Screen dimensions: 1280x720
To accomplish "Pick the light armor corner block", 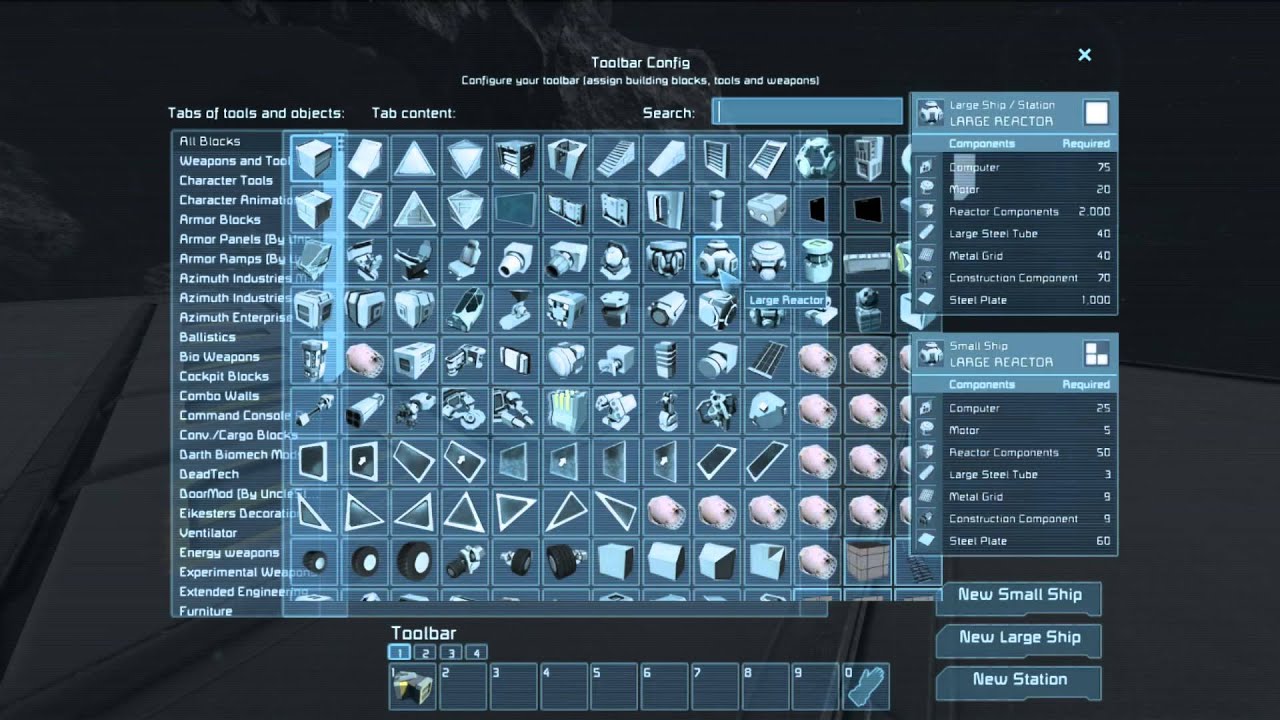I will click(414, 158).
